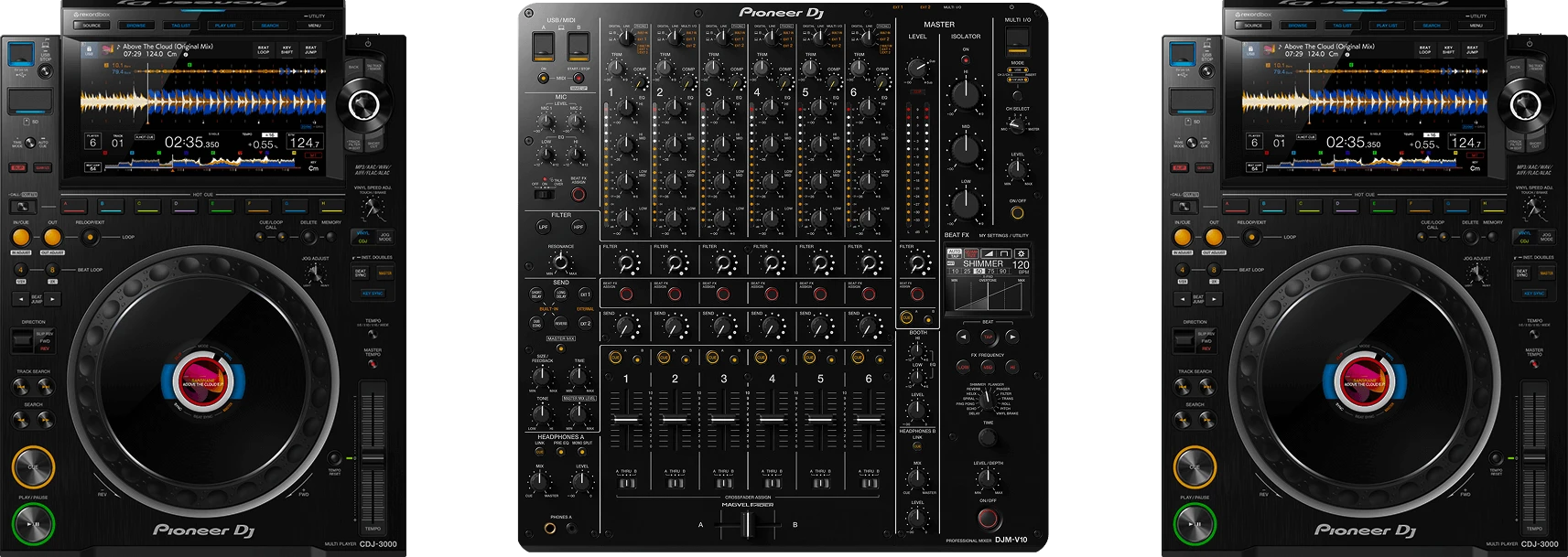Screen dimensions: 1568x557
Task: Click DELETE button on the left deck
Action: [x=310, y=237]
